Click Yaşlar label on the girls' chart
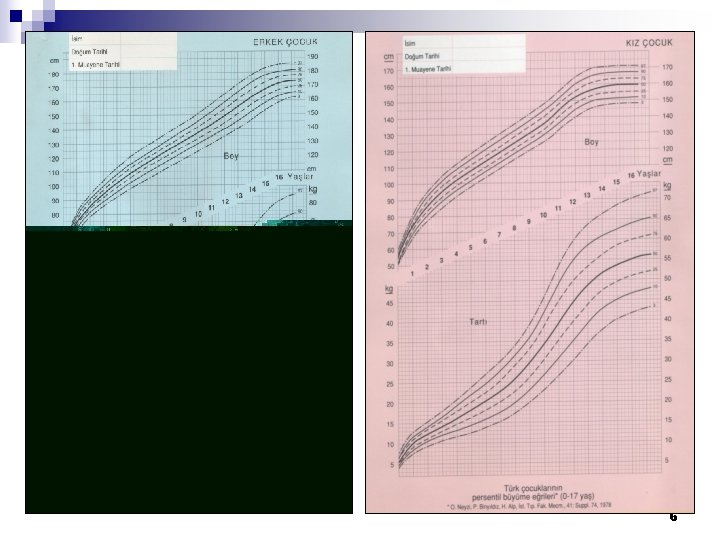The width and height of the screenshot is (720, 540). point(649,174)
